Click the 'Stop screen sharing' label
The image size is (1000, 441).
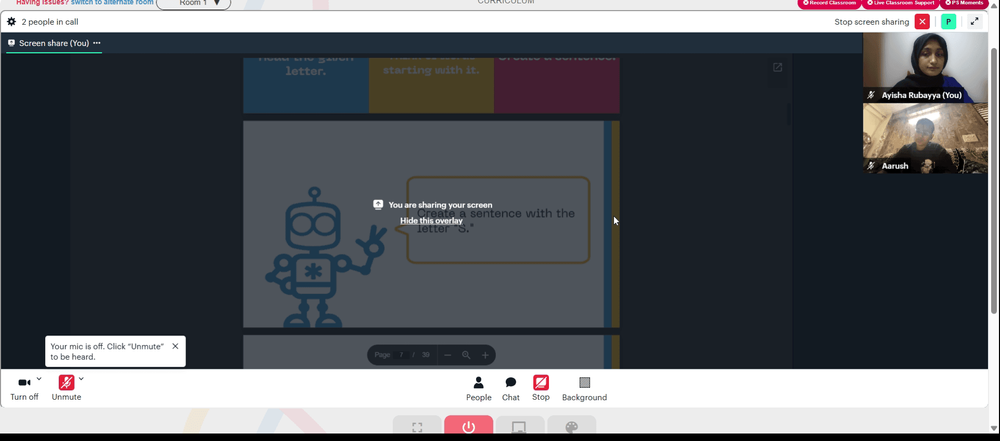872,22
